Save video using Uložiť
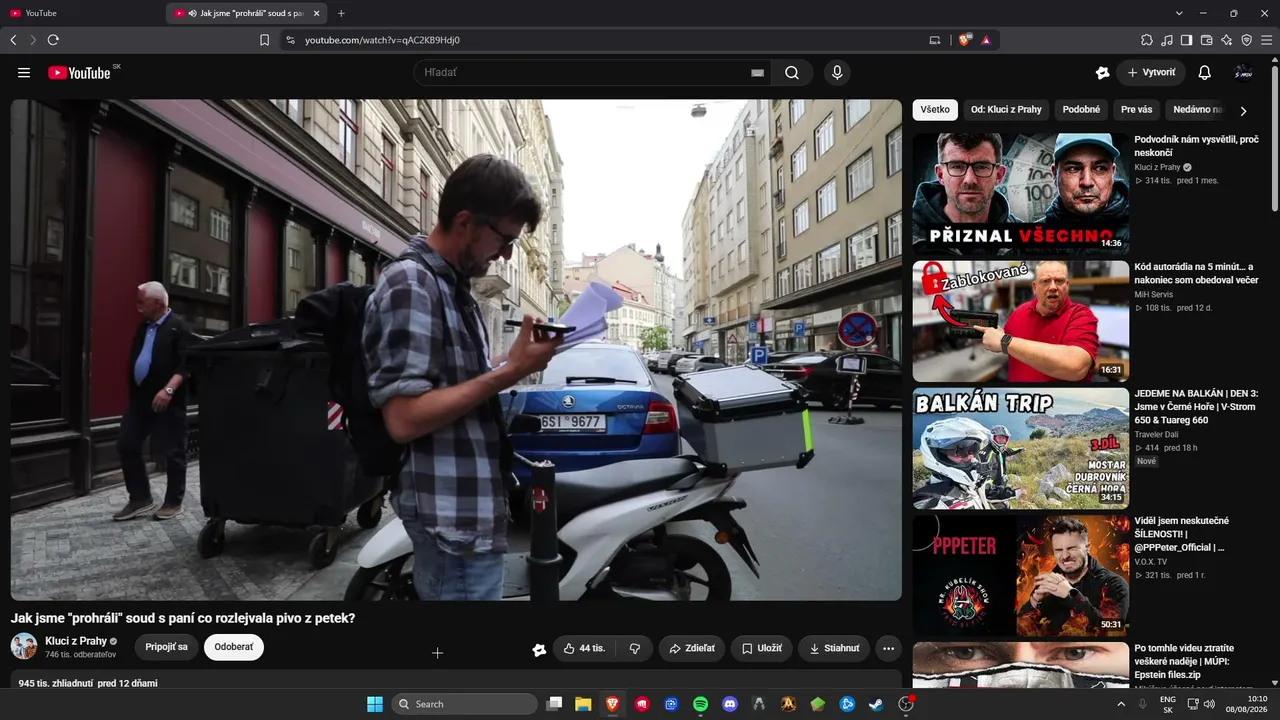 coord(761,648)
